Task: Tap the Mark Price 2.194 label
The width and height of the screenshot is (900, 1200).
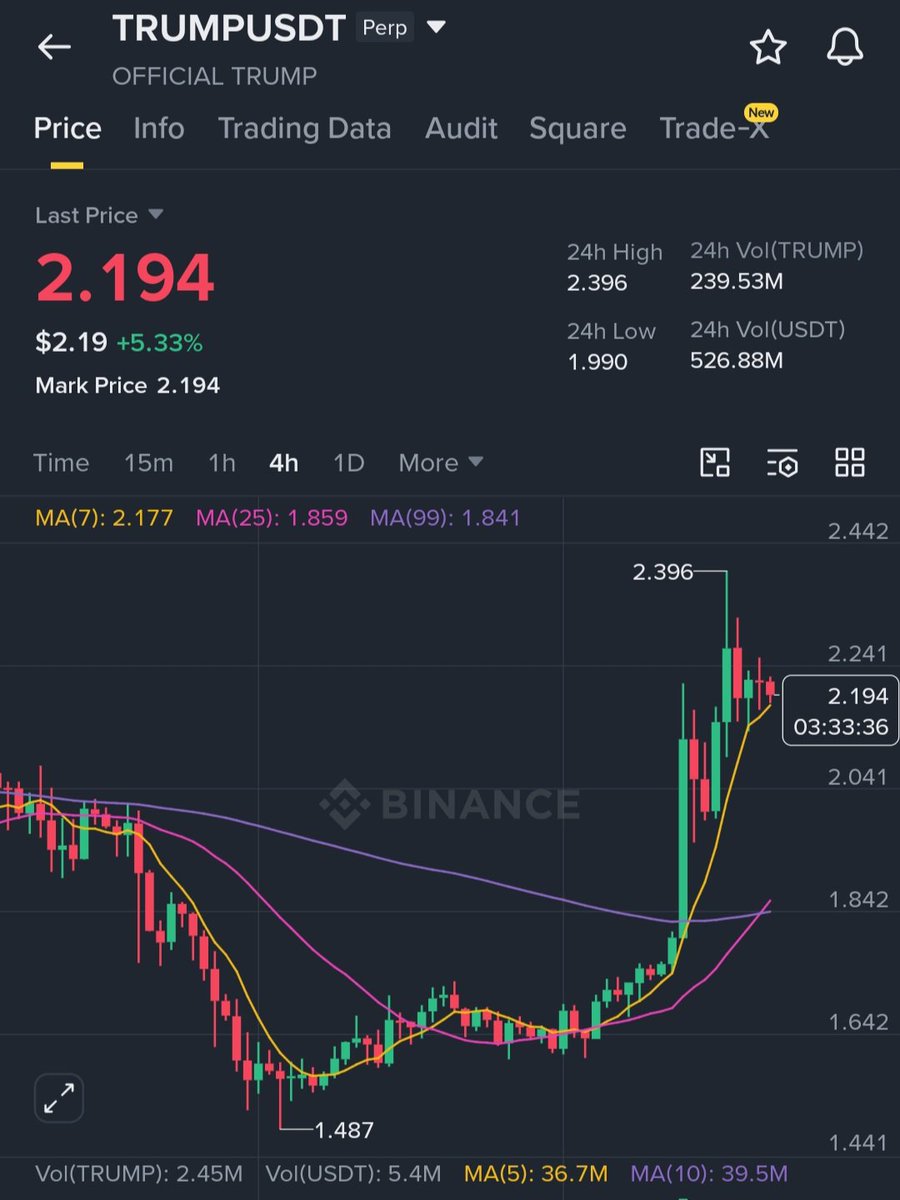Action: (127, 385)
